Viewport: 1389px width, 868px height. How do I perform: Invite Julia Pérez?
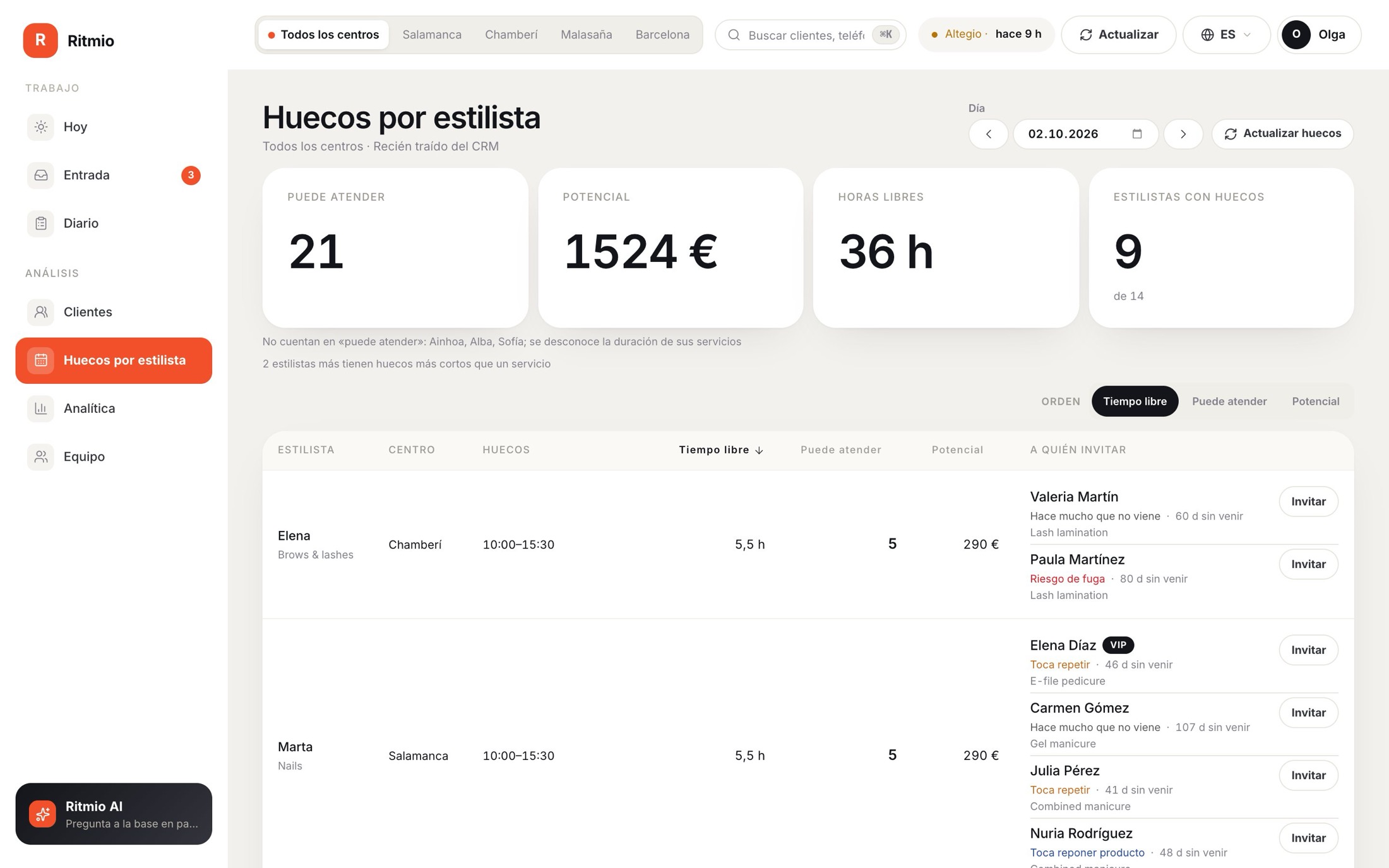(x=1308, y=775)
